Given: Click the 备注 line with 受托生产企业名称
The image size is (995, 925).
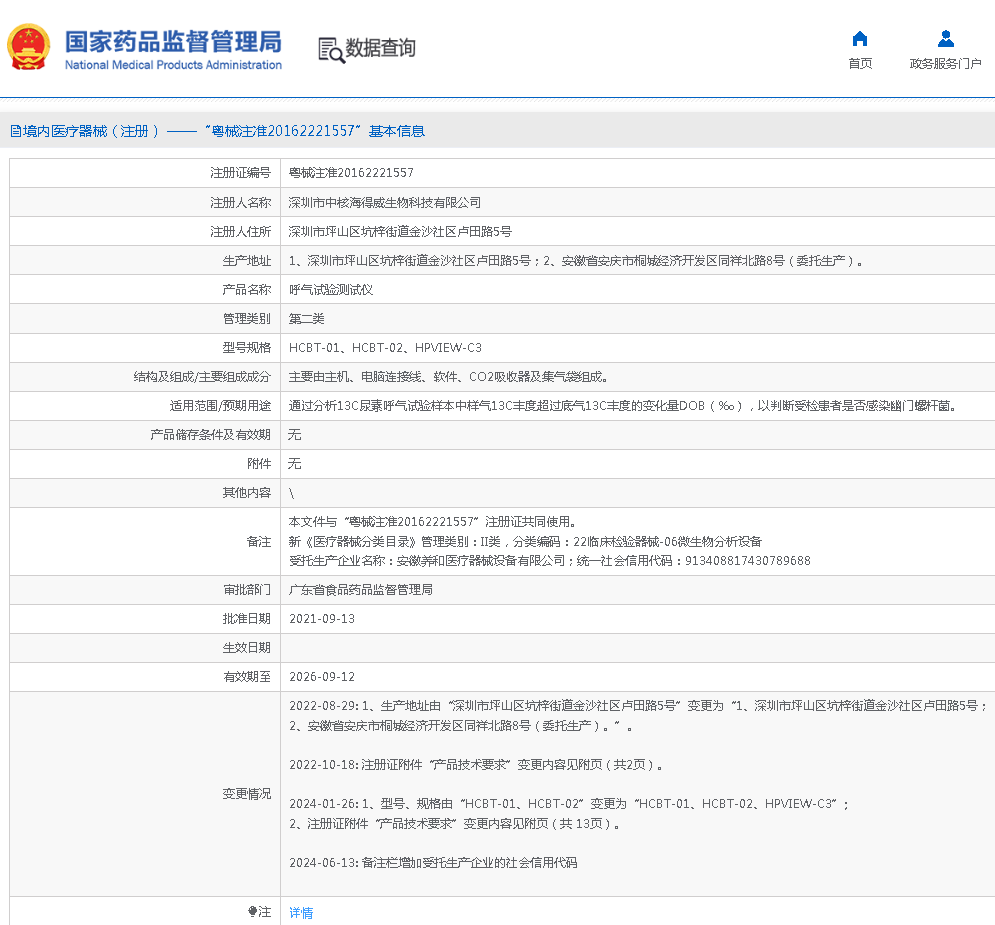Looking at the screenshot, I should point(550,561).
